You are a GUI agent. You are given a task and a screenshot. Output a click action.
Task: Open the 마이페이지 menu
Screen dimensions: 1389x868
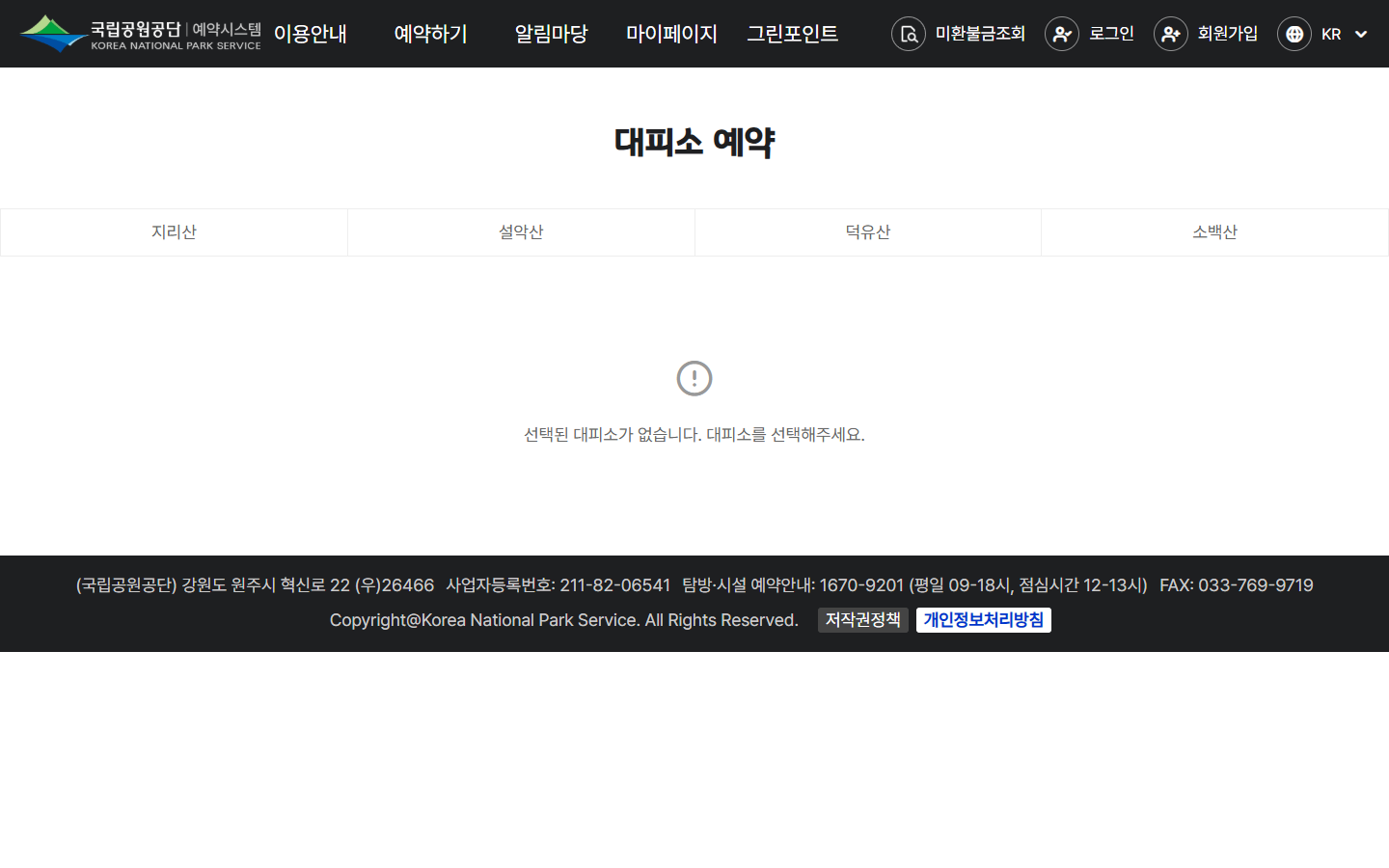[672, 34]
